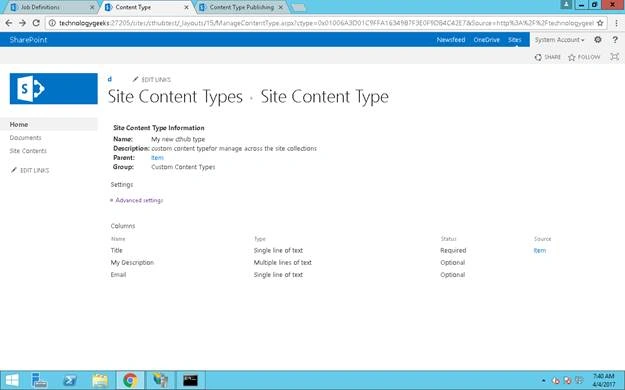Open a new browser tab
This screenshot has width=625, height=390.
pyautogui.click(x=298, y=7)
